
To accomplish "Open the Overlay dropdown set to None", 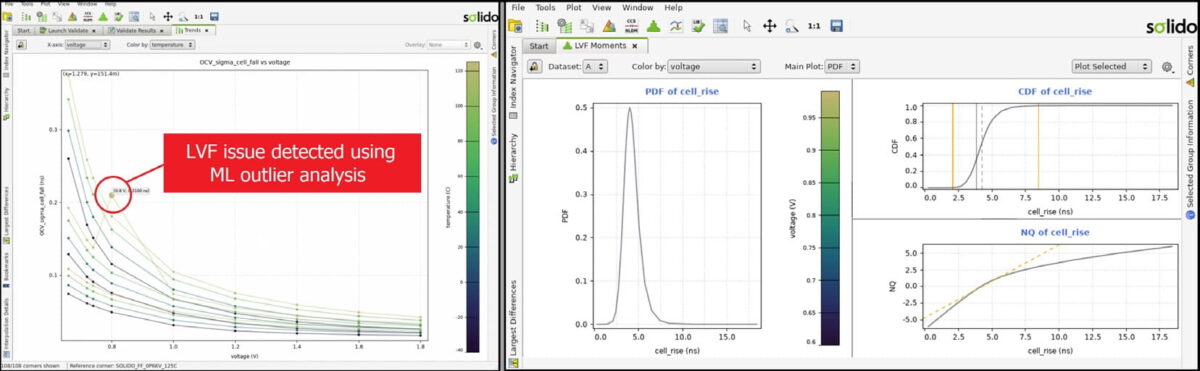I will tap(449, 45).
